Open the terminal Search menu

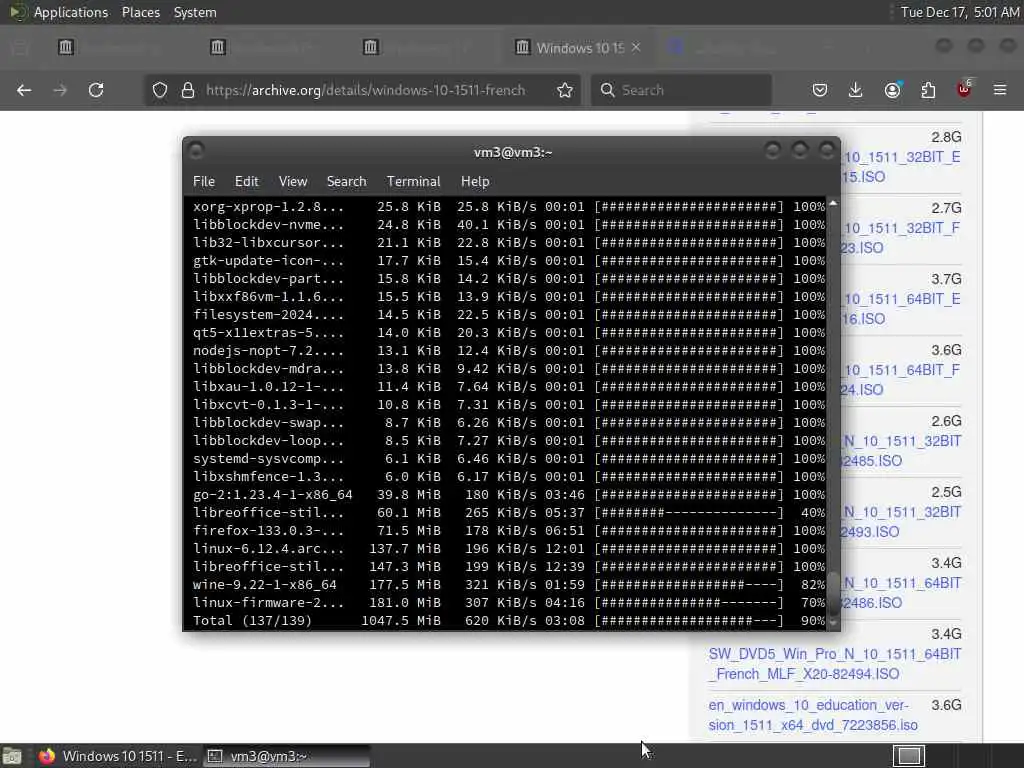(x=346, y=182)
